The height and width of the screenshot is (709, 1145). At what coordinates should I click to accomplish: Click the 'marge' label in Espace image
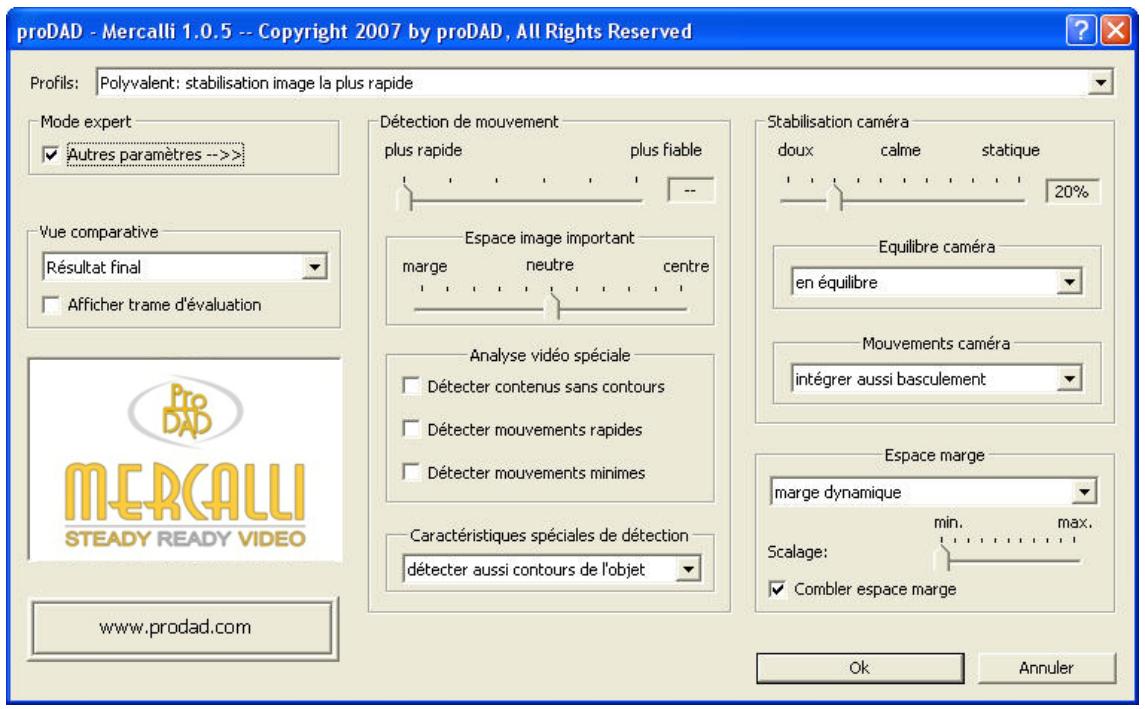pyautogui.click(x=424, y=267)
